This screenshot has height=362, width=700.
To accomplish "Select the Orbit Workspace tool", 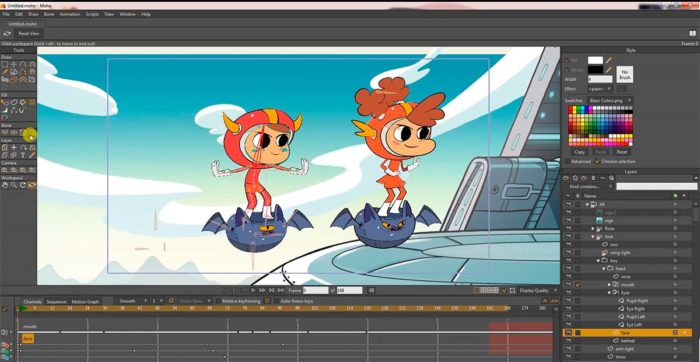I will pyautogui.click(x=32, y=185).
